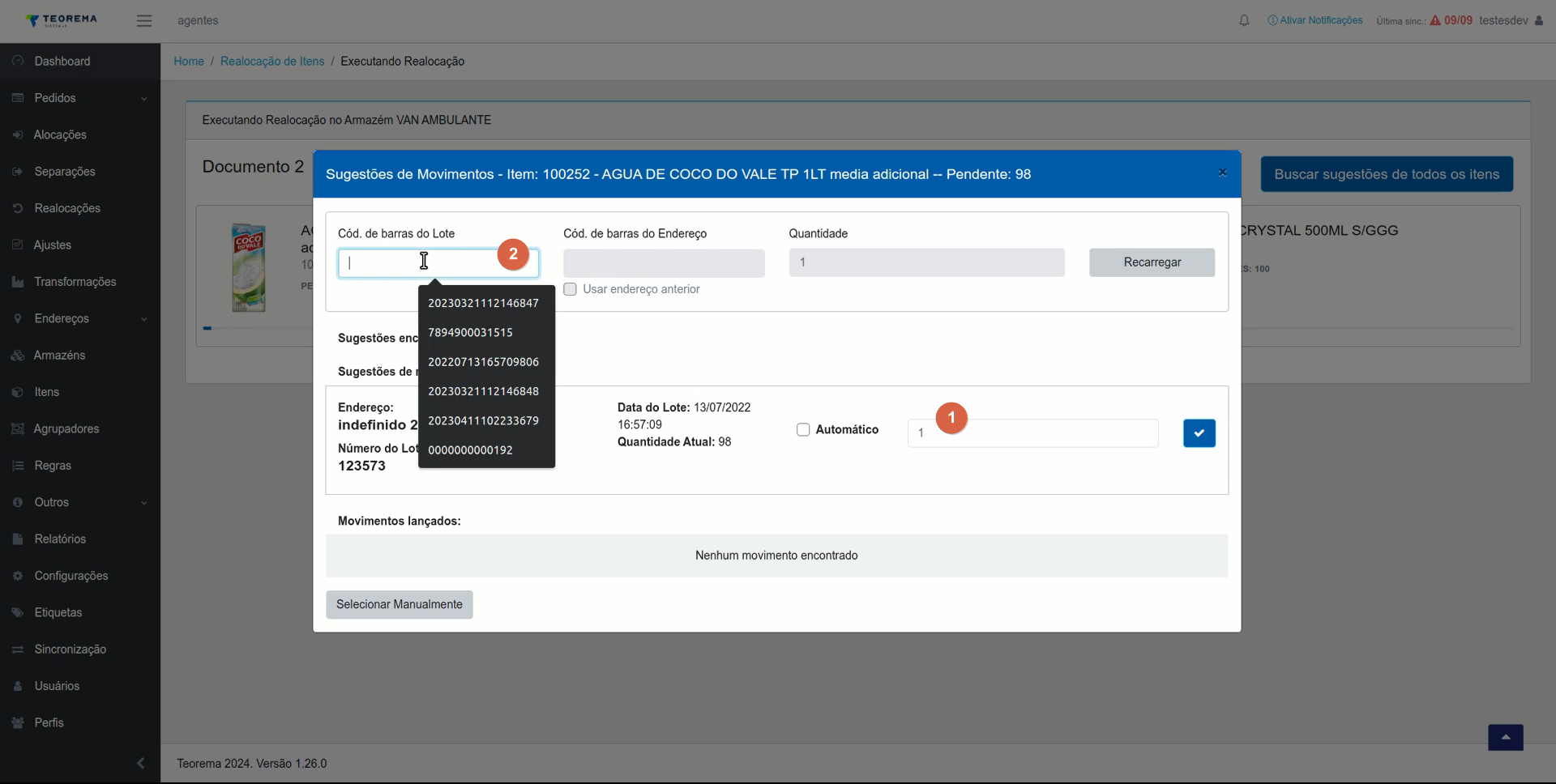Collapse the sidebar with left chevron
This screenshot has width=1556, height=784.
point(141,763)
